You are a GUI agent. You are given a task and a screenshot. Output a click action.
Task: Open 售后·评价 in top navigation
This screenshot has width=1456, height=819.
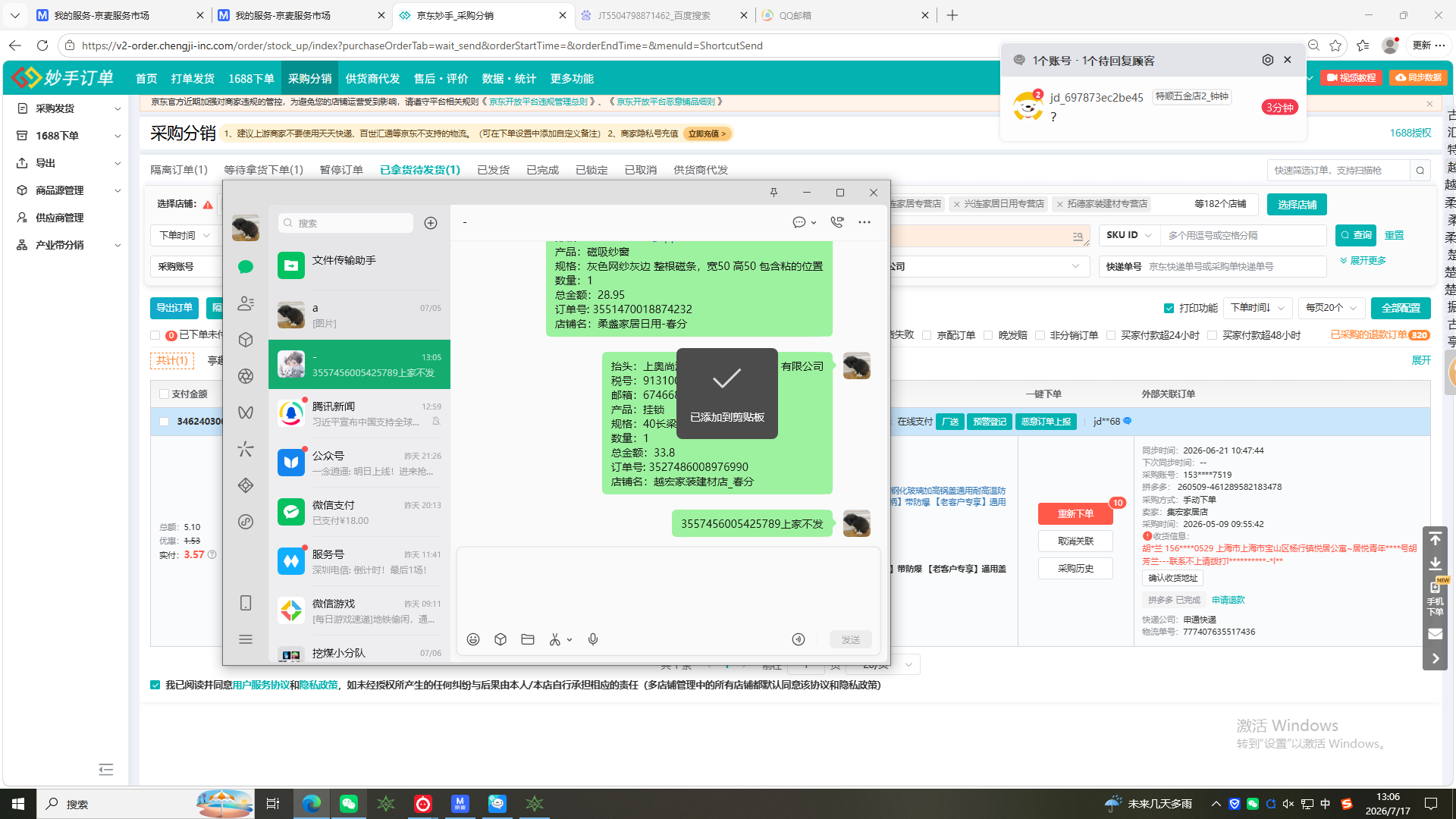pyautogui.click(x=441, y=79)
